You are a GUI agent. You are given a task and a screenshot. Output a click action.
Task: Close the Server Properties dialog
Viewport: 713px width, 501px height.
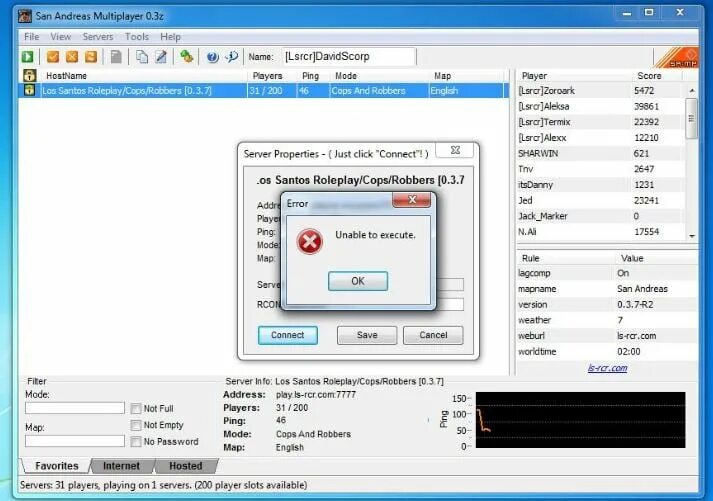pyautogui.click(x=455, y=150)
